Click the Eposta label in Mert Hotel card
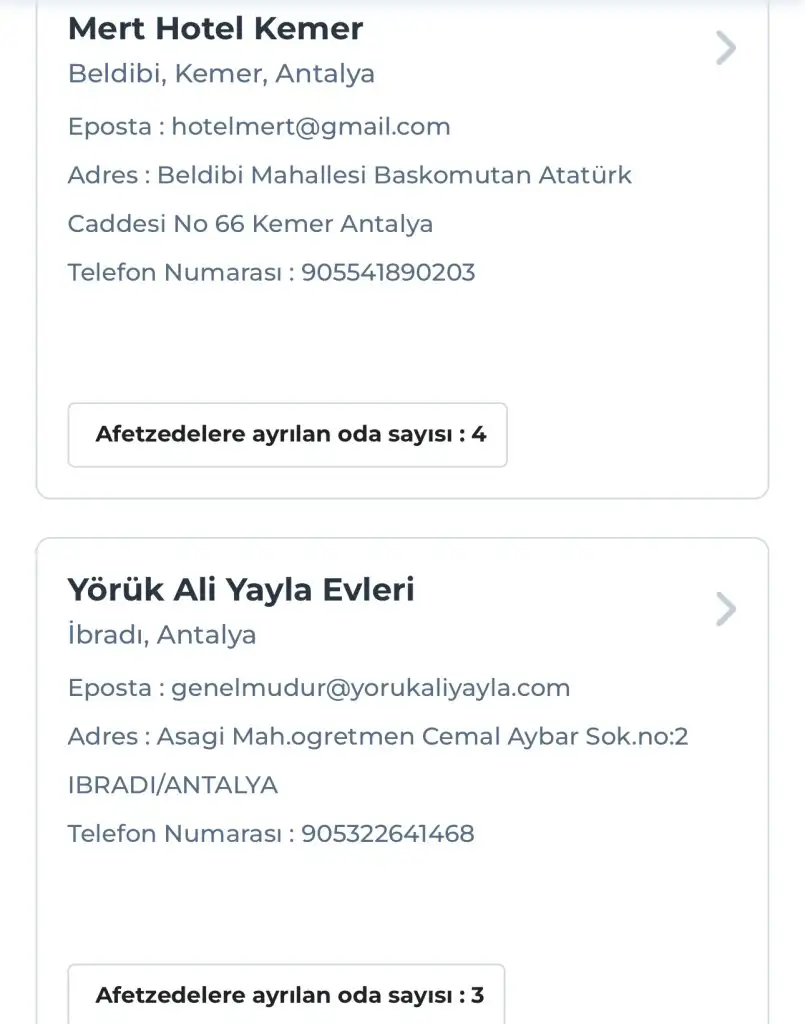 point(110,127)
